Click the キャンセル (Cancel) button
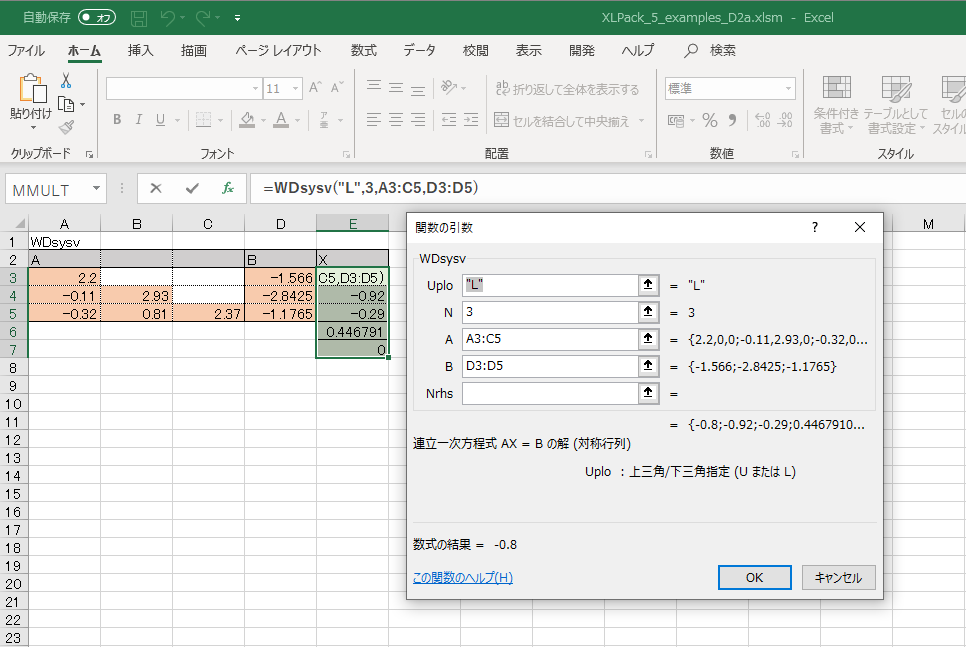The height and width of the screenshot is (647, 966). [838, 577]
